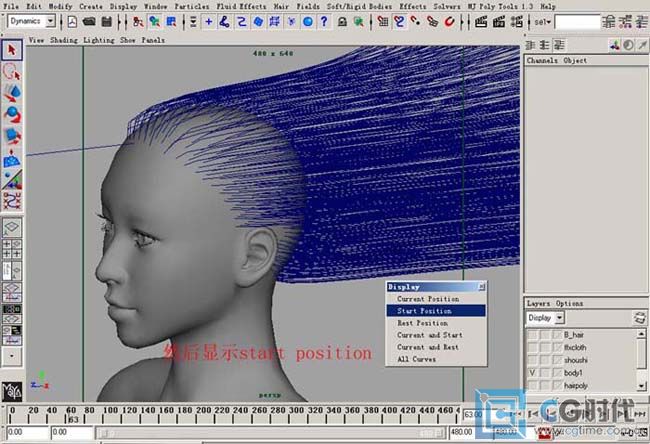Open the Dynamics menu set dropdown

click(x=50, y=21)
